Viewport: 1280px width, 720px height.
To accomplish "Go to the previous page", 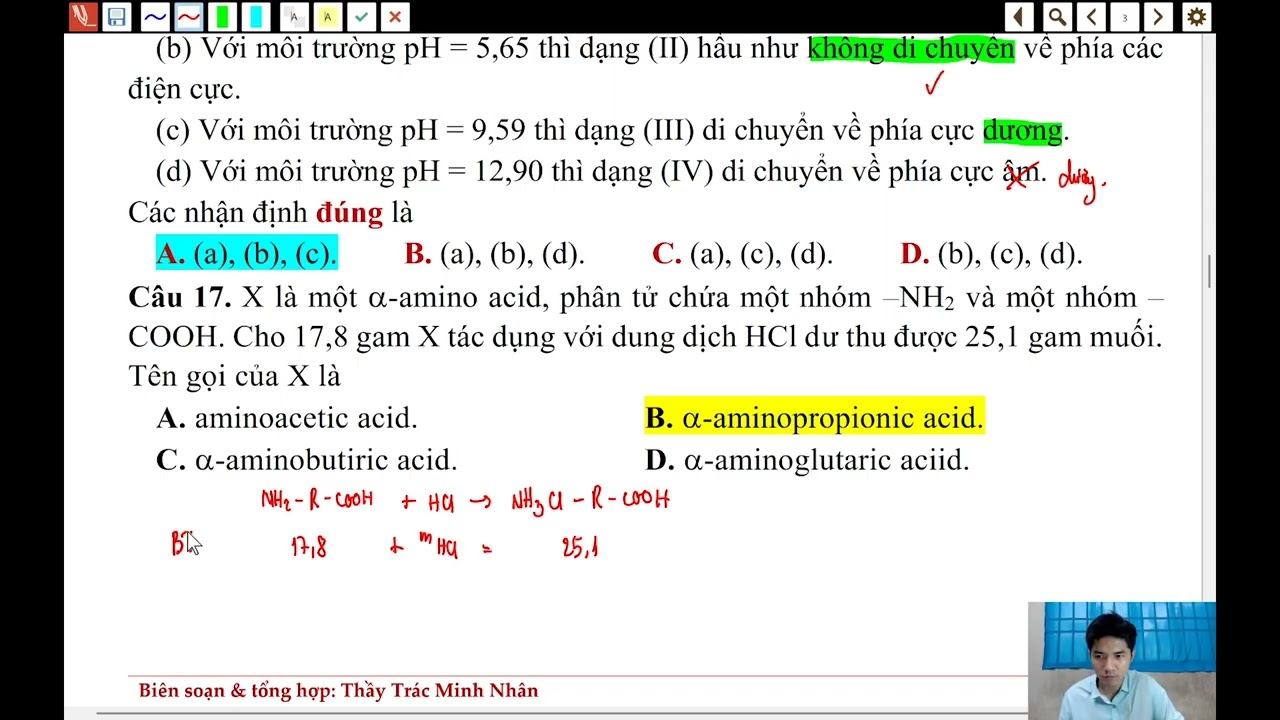I will [1091, 16].
